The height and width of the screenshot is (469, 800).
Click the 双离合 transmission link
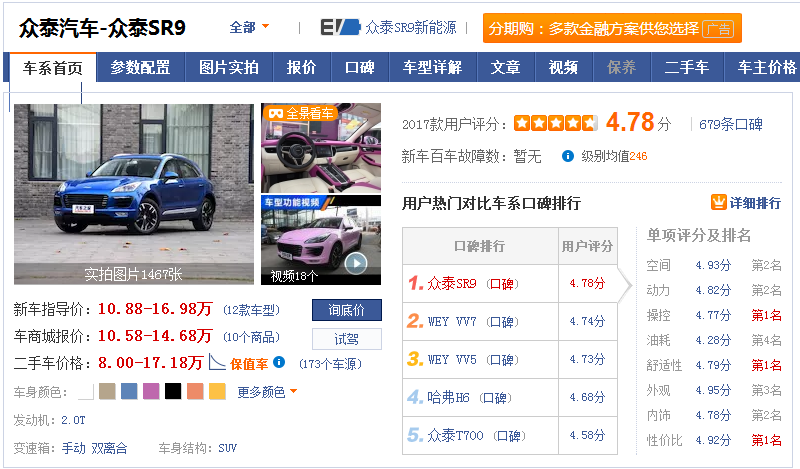click(x=109, y=448)
